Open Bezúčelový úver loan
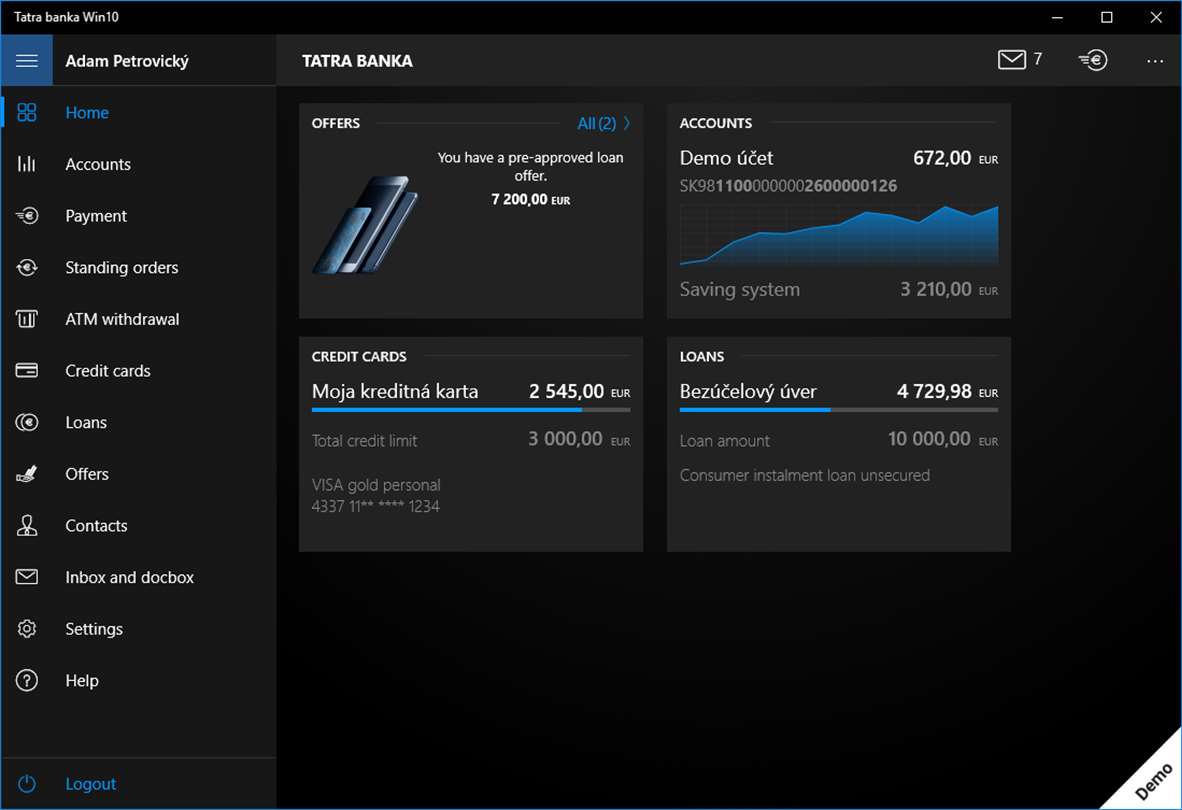This screenshot has width=1182, height=810. [748, 392]
